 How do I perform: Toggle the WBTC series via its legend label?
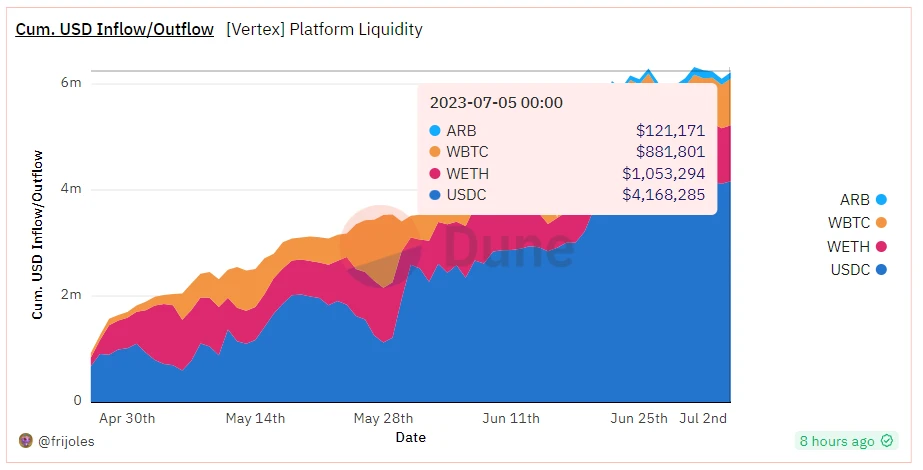tap(849, 223)
